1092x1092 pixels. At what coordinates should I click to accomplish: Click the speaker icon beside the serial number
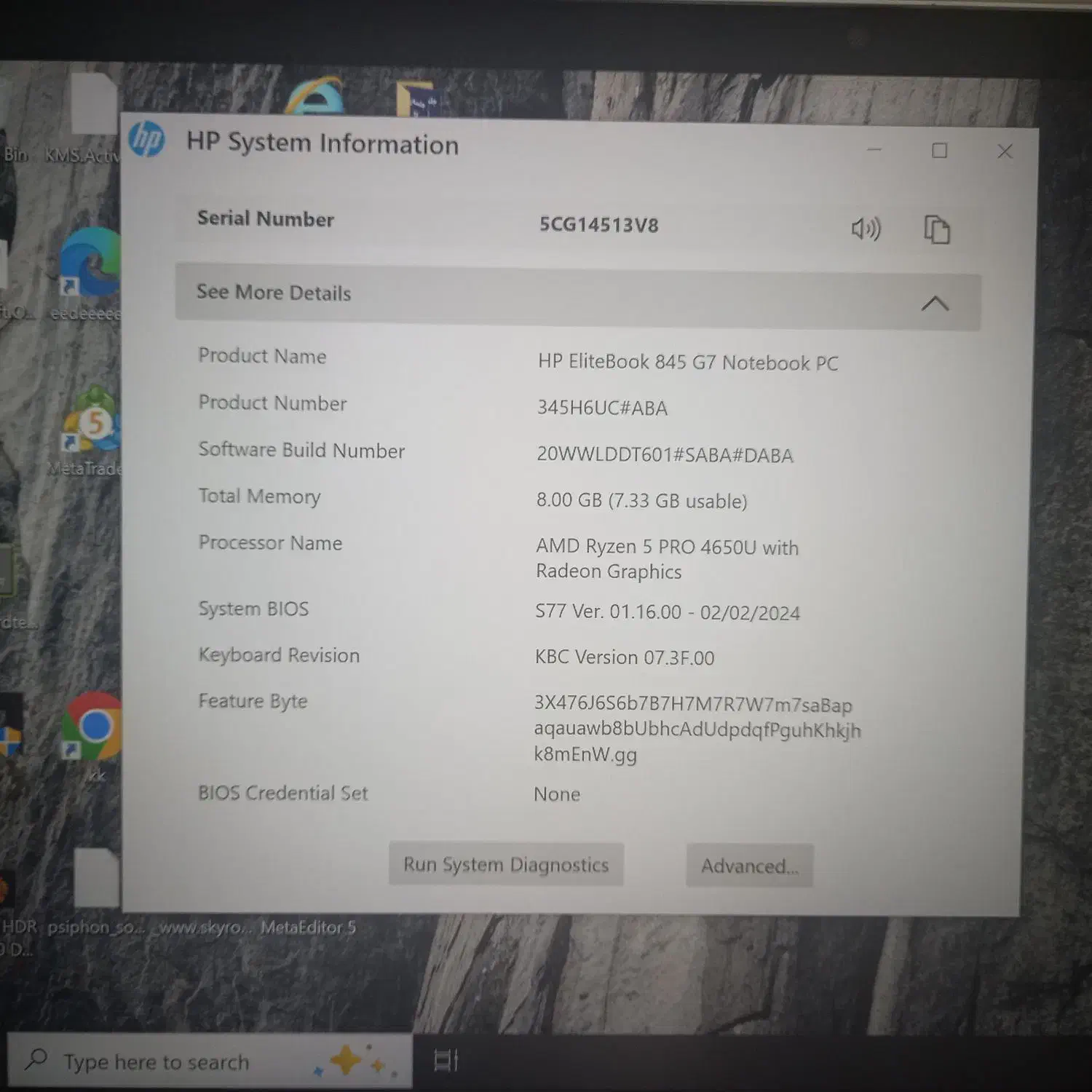click(x=866, y=229)
